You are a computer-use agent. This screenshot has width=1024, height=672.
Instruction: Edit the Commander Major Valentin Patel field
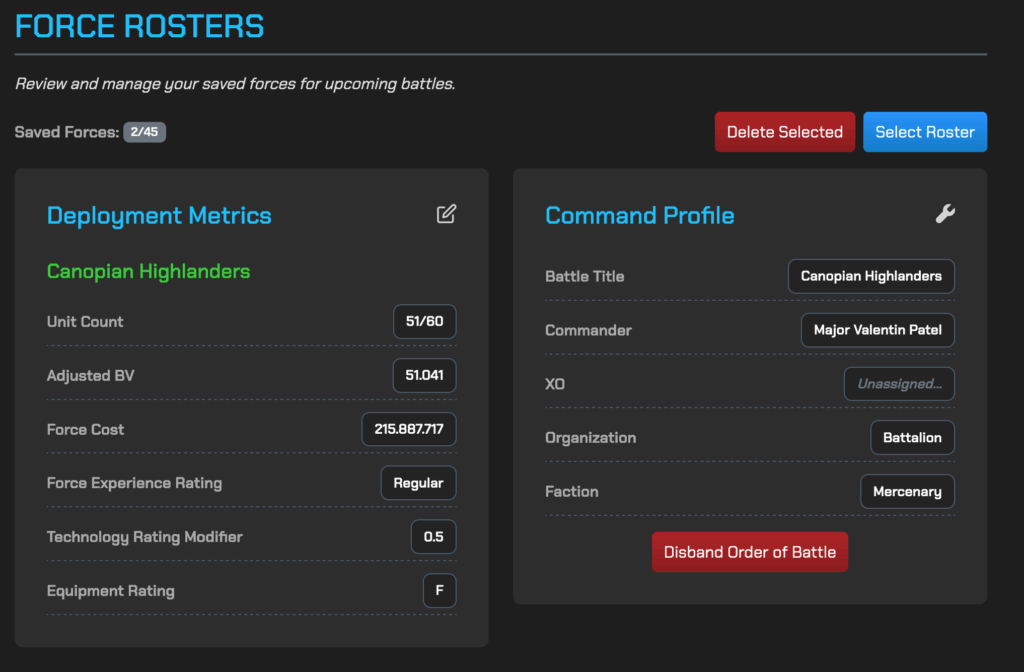point(877,330)
